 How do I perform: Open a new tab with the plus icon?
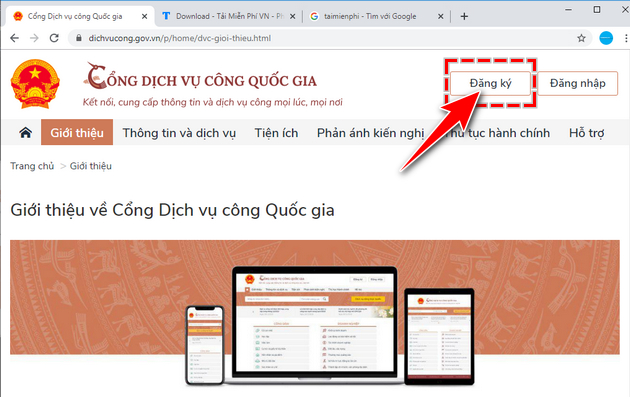pos(464,16)
